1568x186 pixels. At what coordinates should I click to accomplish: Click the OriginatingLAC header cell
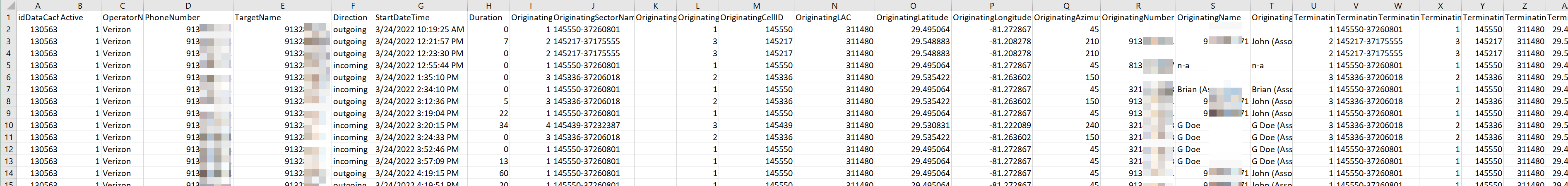click(835, 18)
